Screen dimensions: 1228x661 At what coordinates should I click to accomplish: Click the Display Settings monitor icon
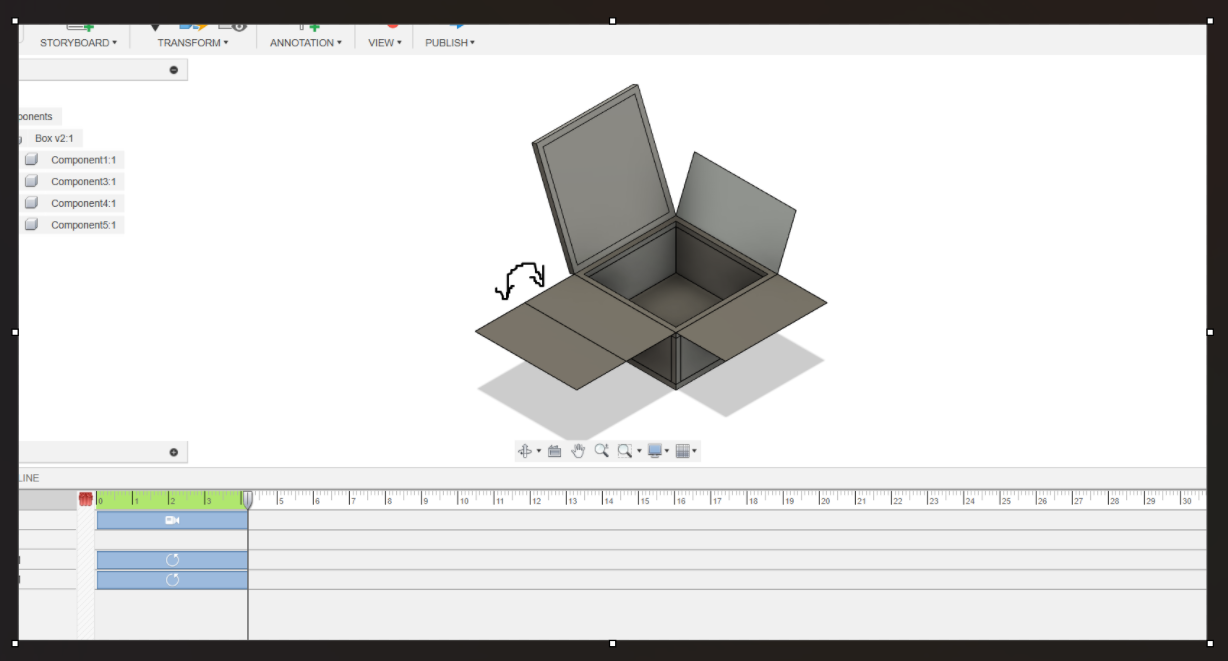tap(653, 450)
